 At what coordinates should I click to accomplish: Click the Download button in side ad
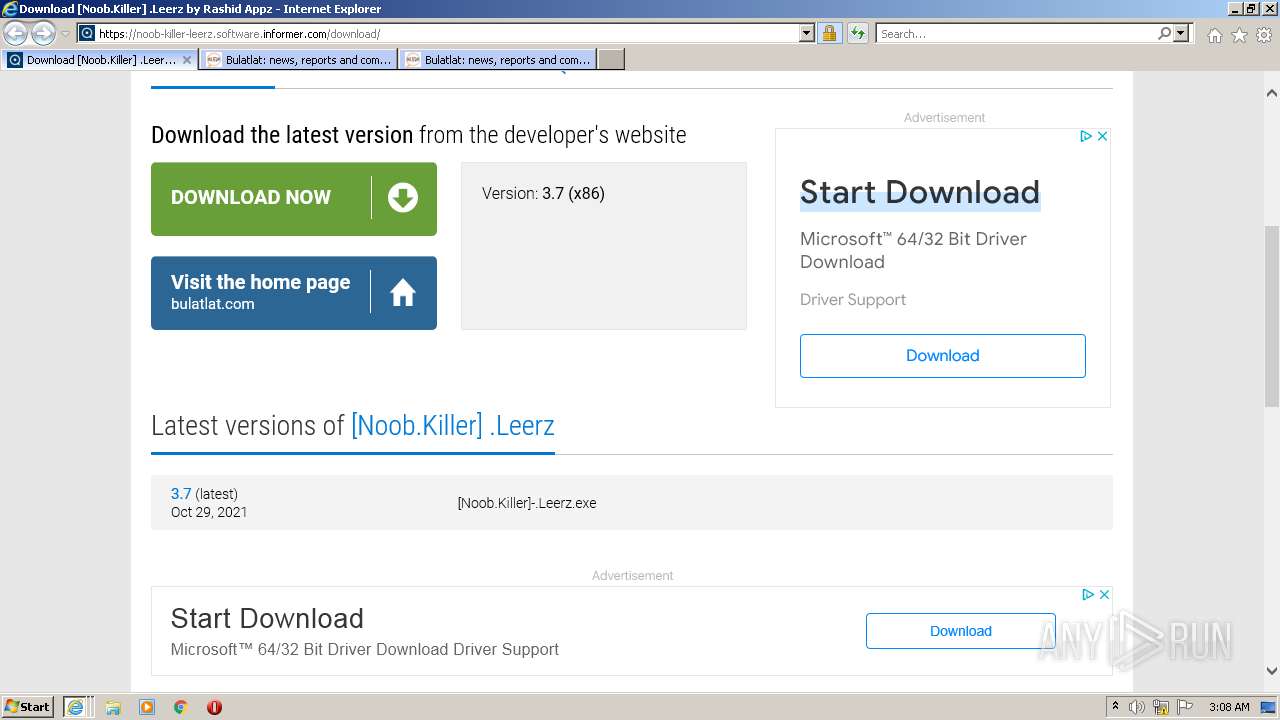pos(943,356)
